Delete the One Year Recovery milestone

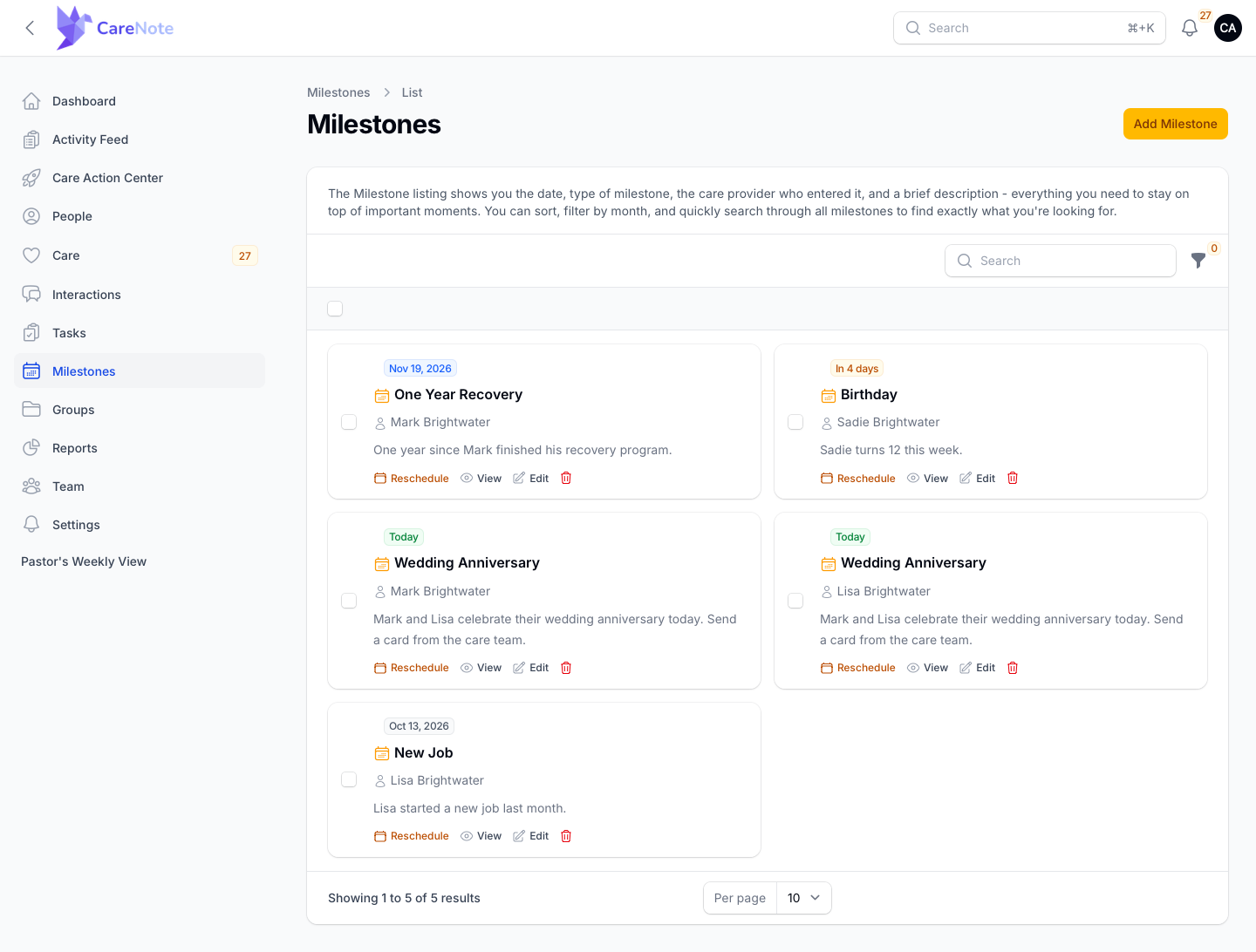click(x=566, y=478)
